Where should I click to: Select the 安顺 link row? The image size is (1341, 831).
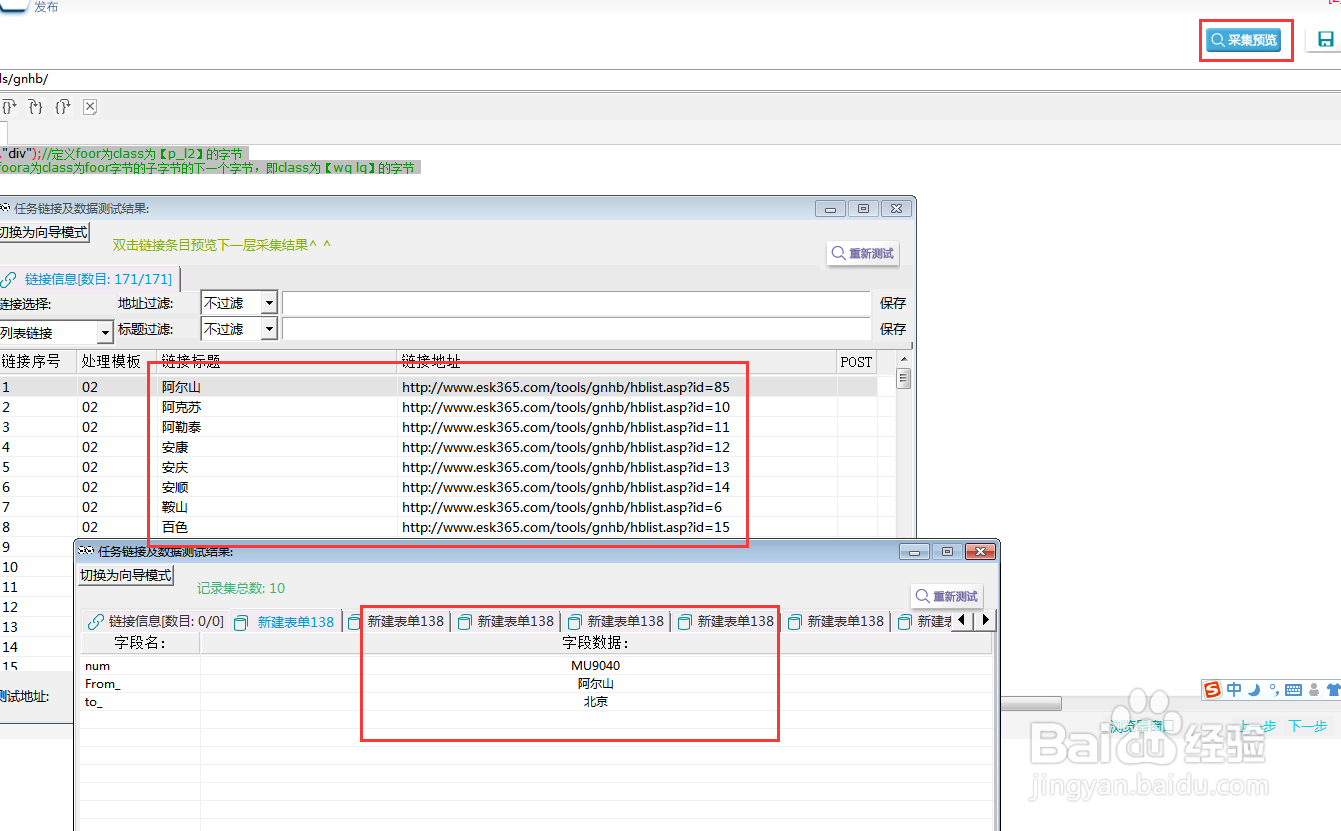click(438, 487)
